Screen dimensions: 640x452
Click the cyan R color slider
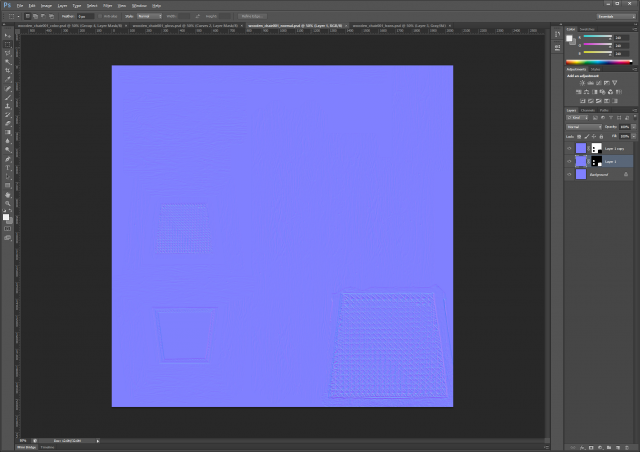(x=598, y=37)
